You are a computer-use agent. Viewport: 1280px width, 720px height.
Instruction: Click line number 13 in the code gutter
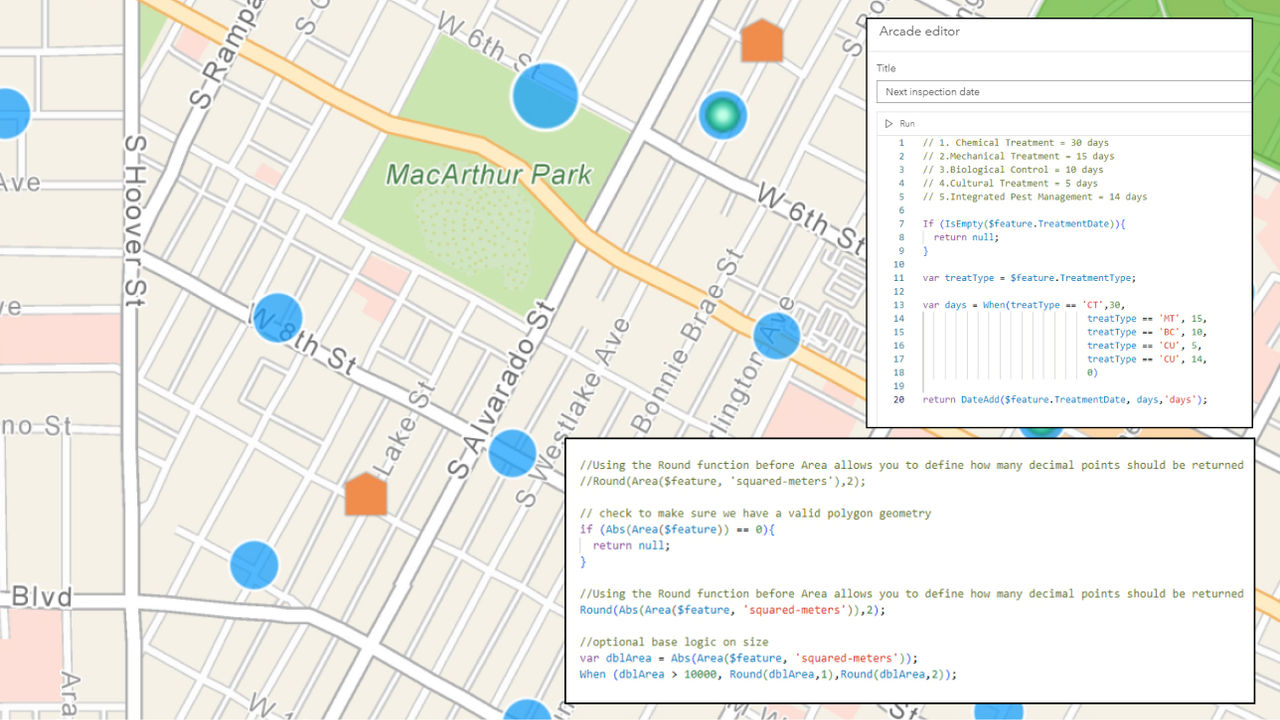pyautogui.click(x=898, y=304)
